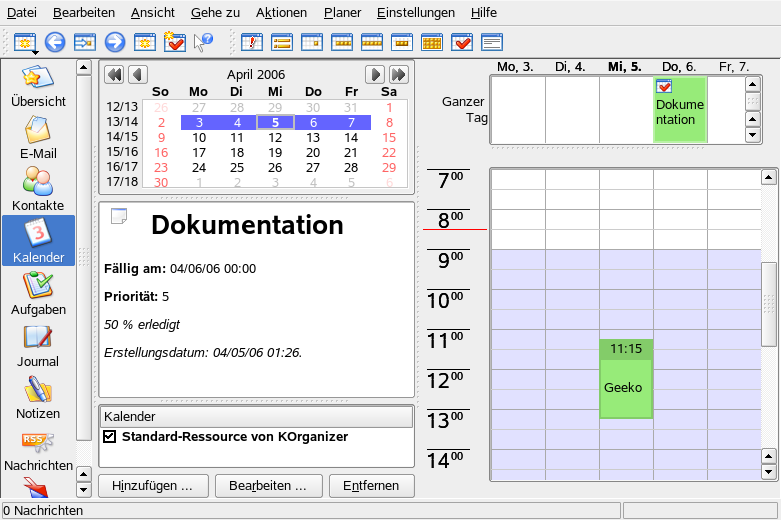The image size is (781, 520).
Task: Click the agenda view vertical scrollbar handle
Action: [x=768, y=304]
